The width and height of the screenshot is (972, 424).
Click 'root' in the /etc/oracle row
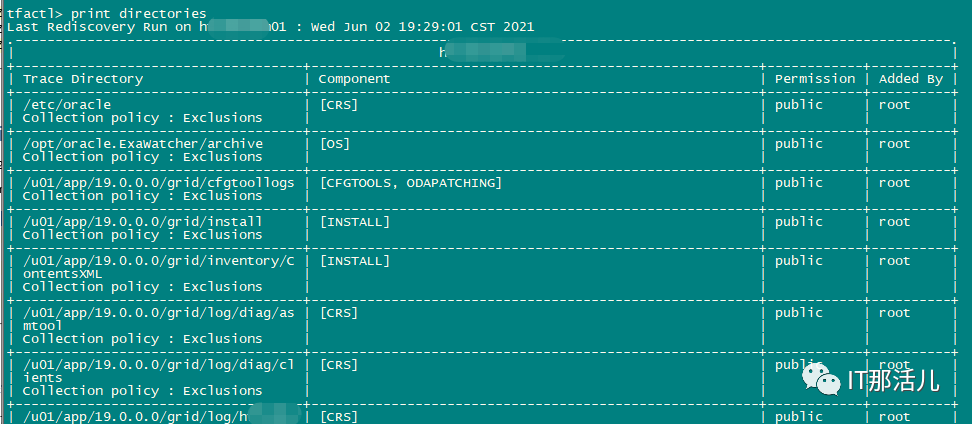(895, 105)
